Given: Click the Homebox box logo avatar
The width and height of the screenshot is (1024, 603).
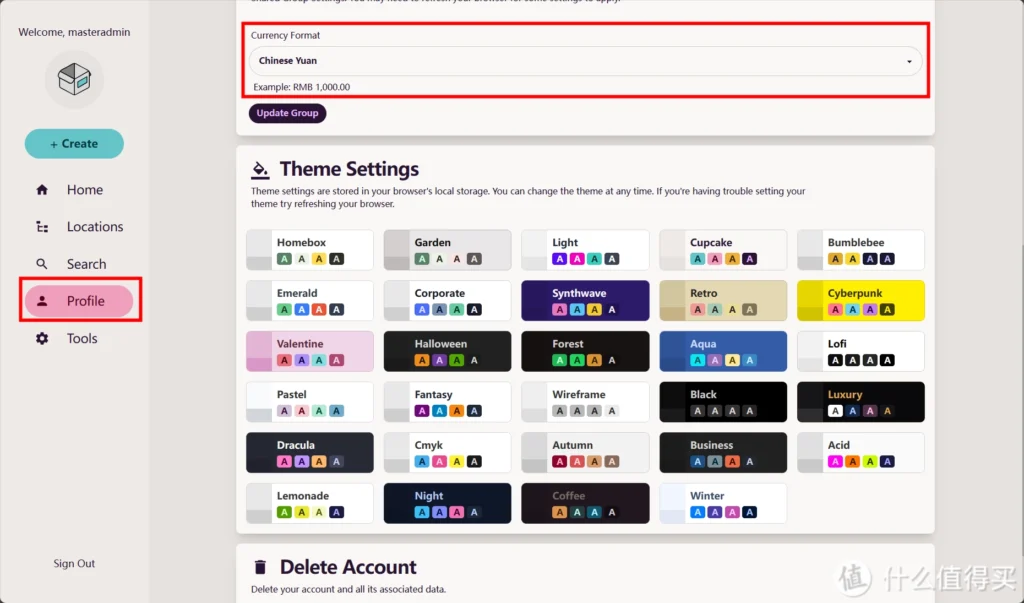Looking at the screenshot, I should (74, 79).
